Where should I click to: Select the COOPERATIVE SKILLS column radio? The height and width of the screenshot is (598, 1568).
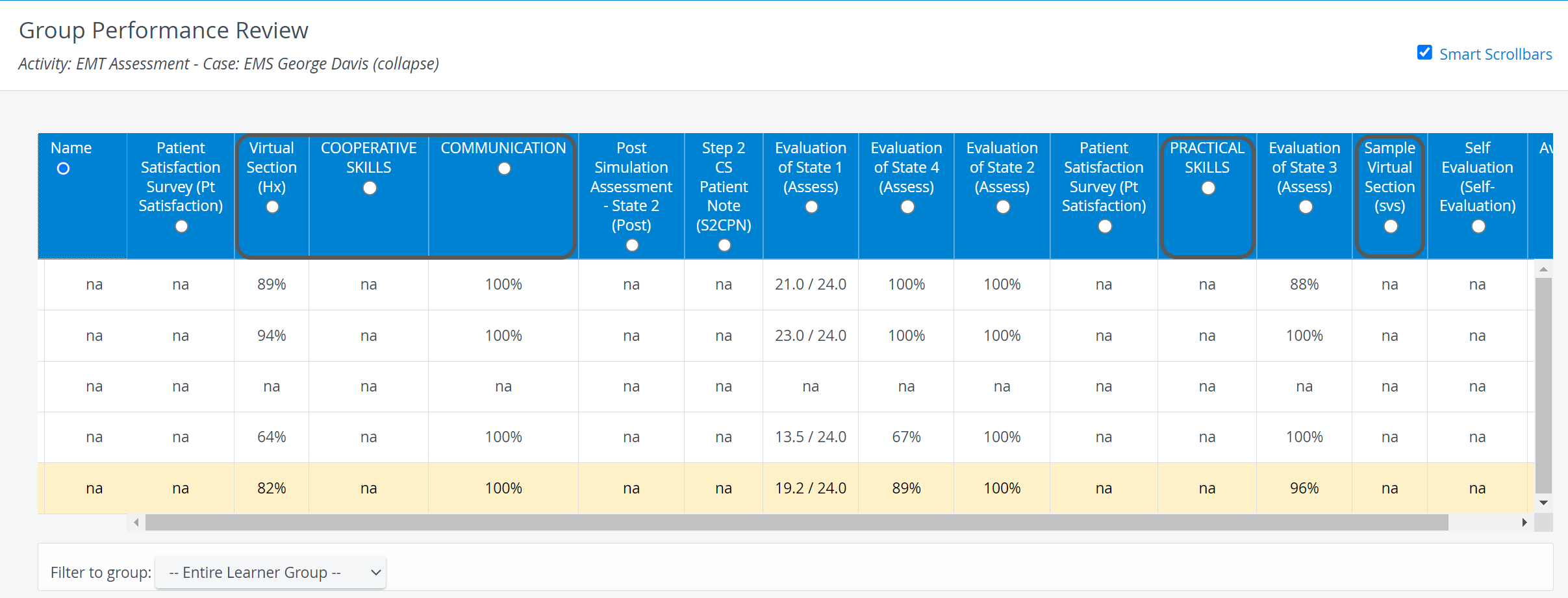point(370,188)
